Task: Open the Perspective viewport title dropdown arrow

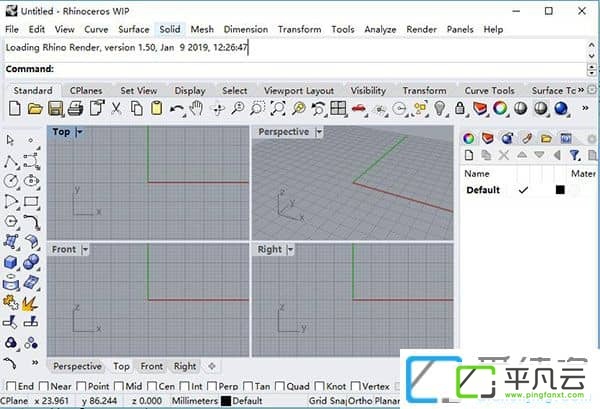Action: [319, 132]
